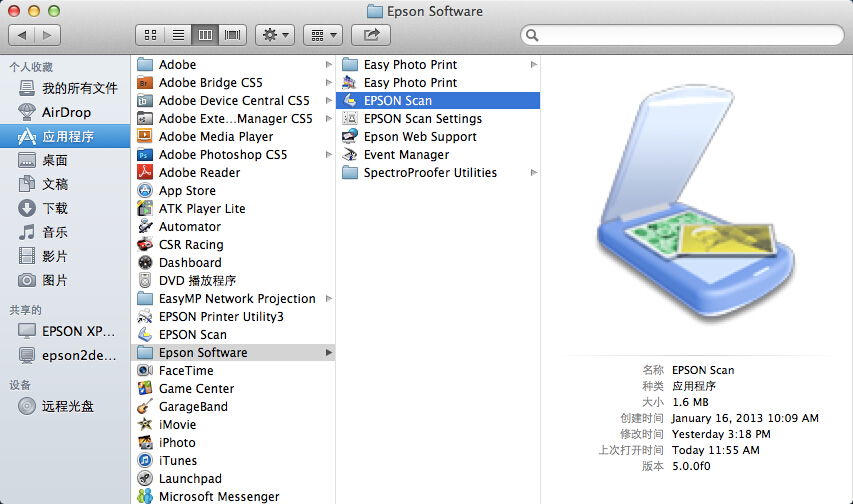Click the Adobe Reader icon

145,173
